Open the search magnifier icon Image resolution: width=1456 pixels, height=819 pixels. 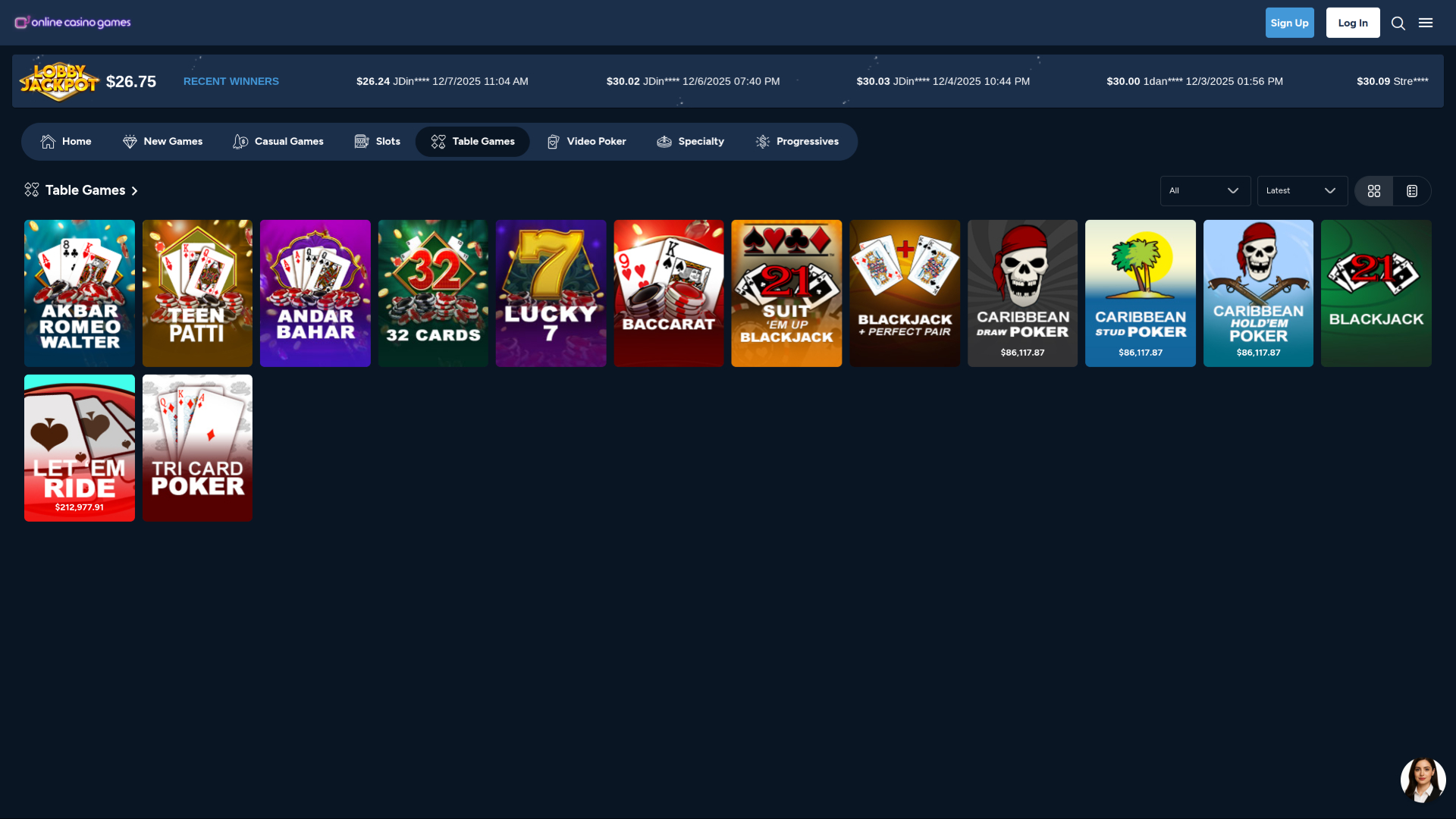pos(1398,23)
